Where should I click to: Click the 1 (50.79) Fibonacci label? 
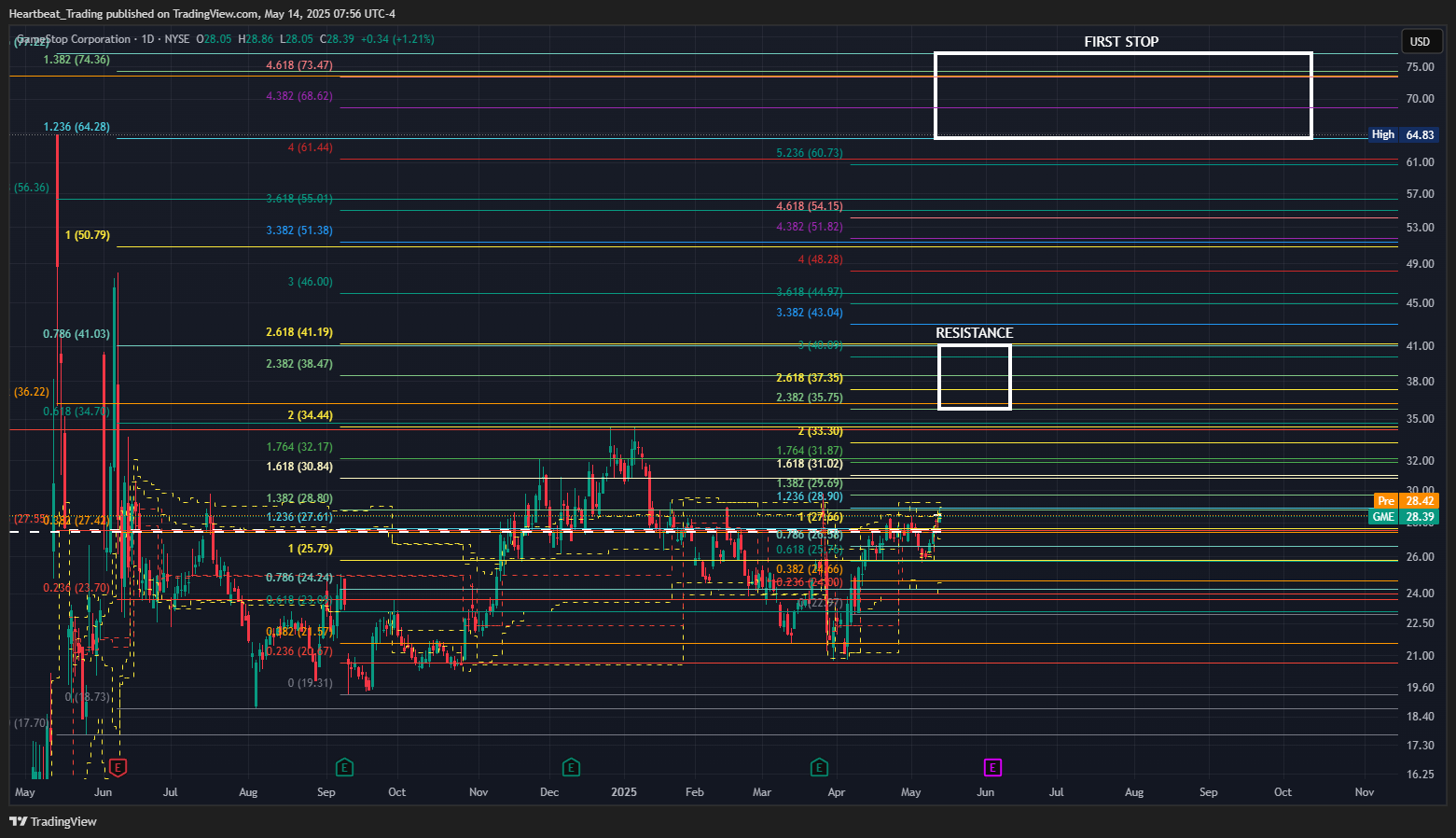(88, 235)
